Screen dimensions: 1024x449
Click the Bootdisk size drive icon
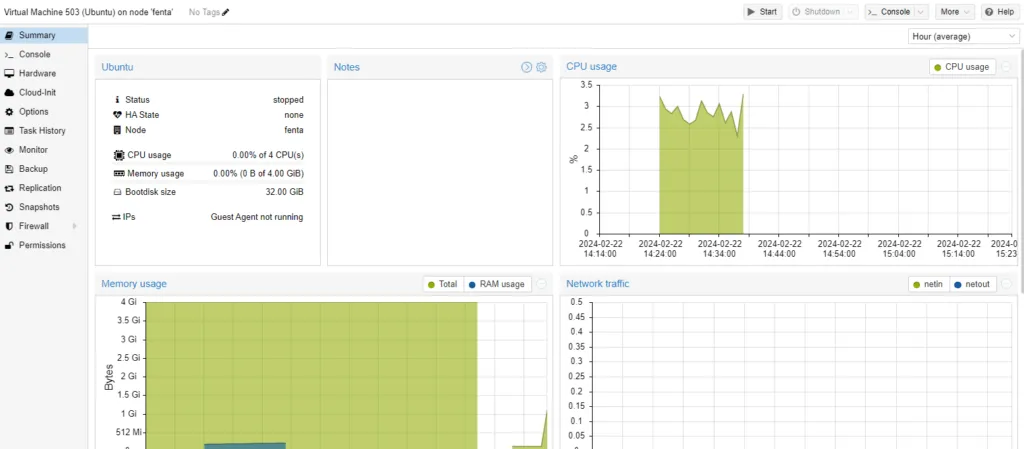point(118,193)
